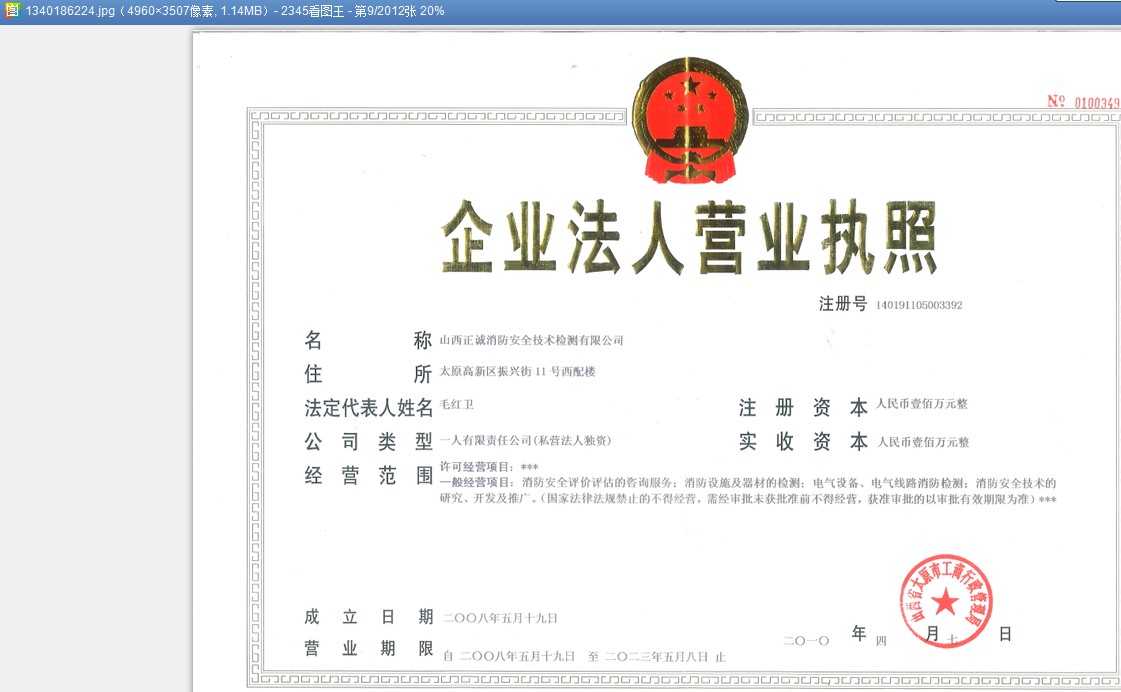Click the national emblem on the license

[x=690, y=120]
